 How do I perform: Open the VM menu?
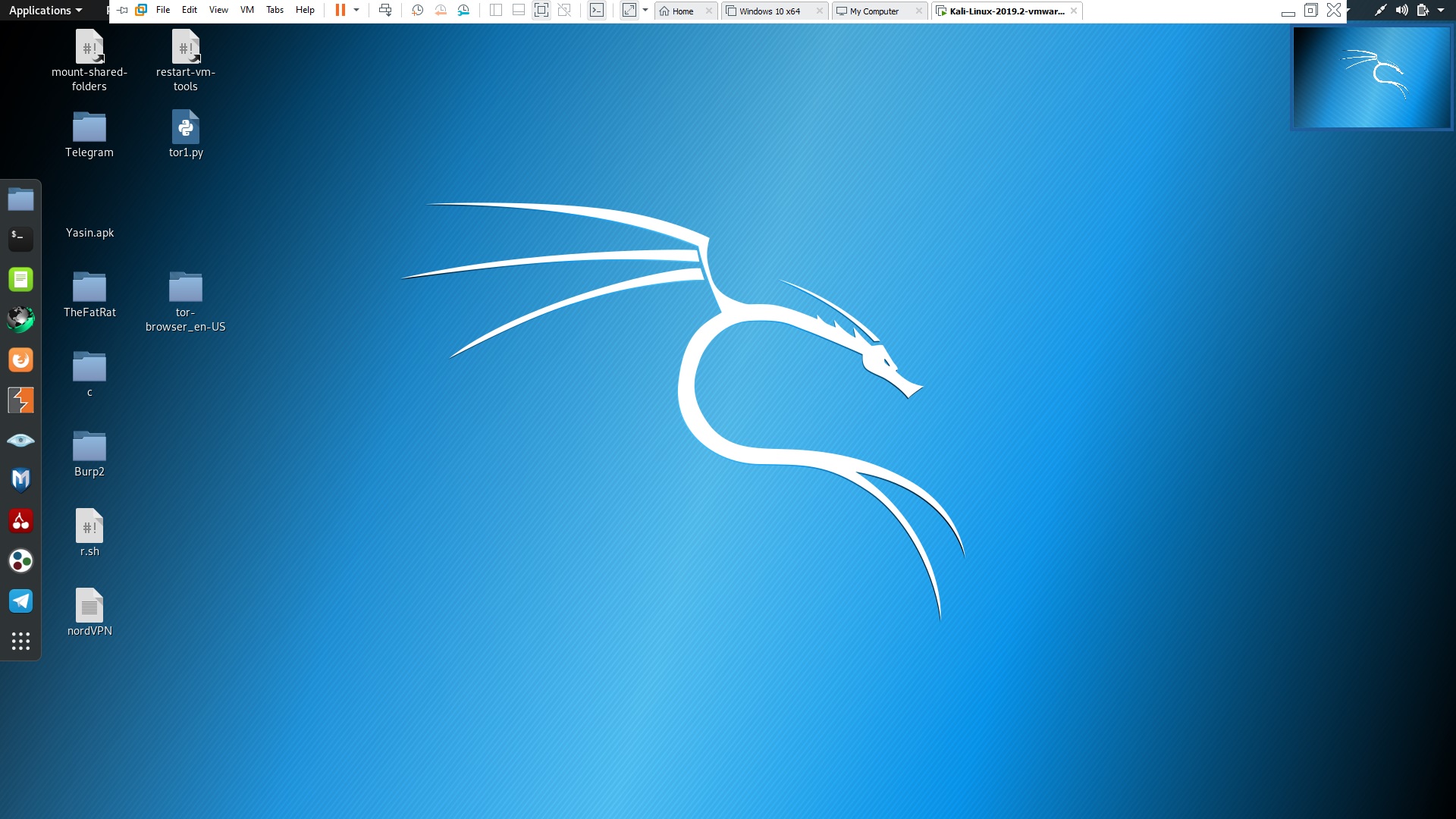pyautogui.click(x=246, y=10)
